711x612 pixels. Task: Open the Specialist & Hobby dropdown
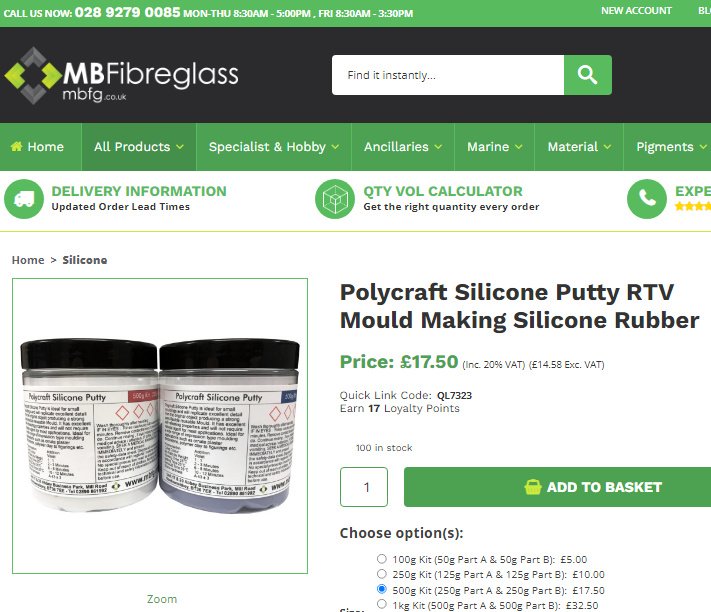coord(274,147)
